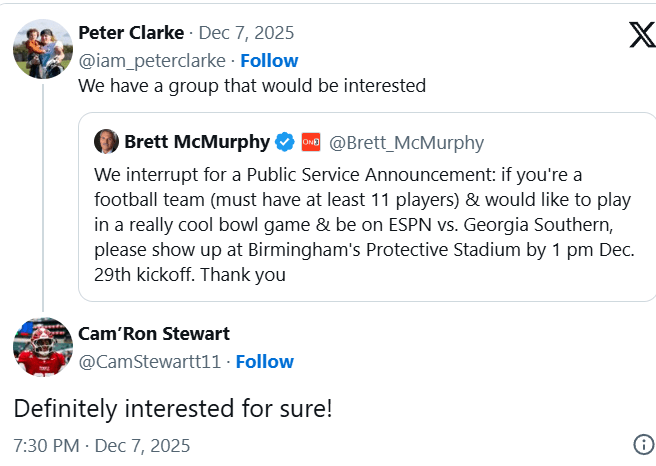The image size is (656, 466).
Task: Open Peter Clarke's profile avatar
Action: click(x=43, y=48)
